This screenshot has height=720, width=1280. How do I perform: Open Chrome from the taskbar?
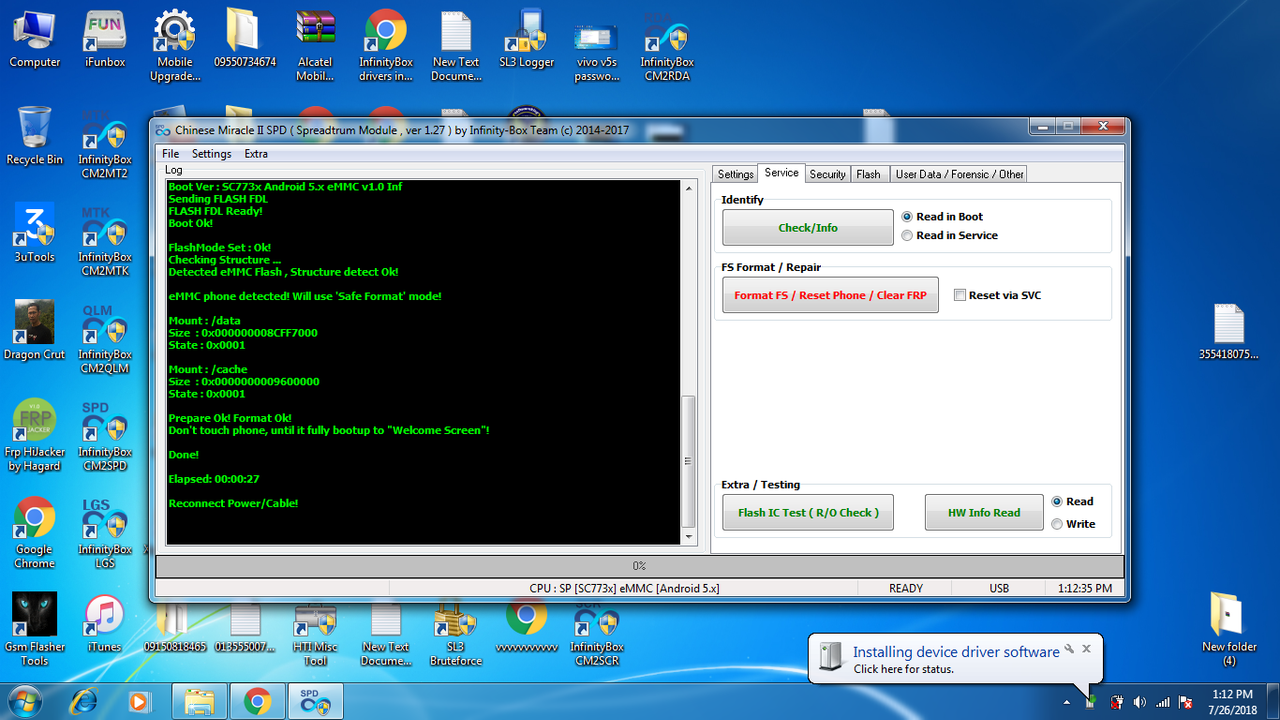coord(257,702)
